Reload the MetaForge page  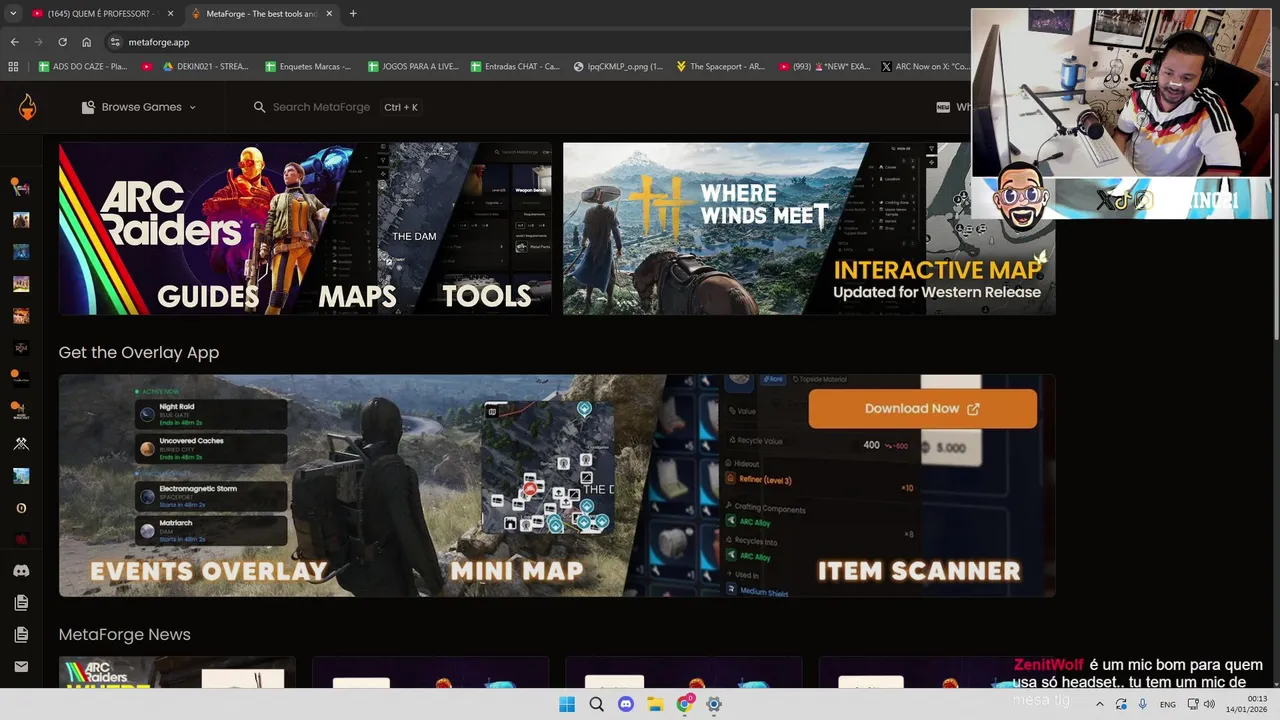coord(62,42)
